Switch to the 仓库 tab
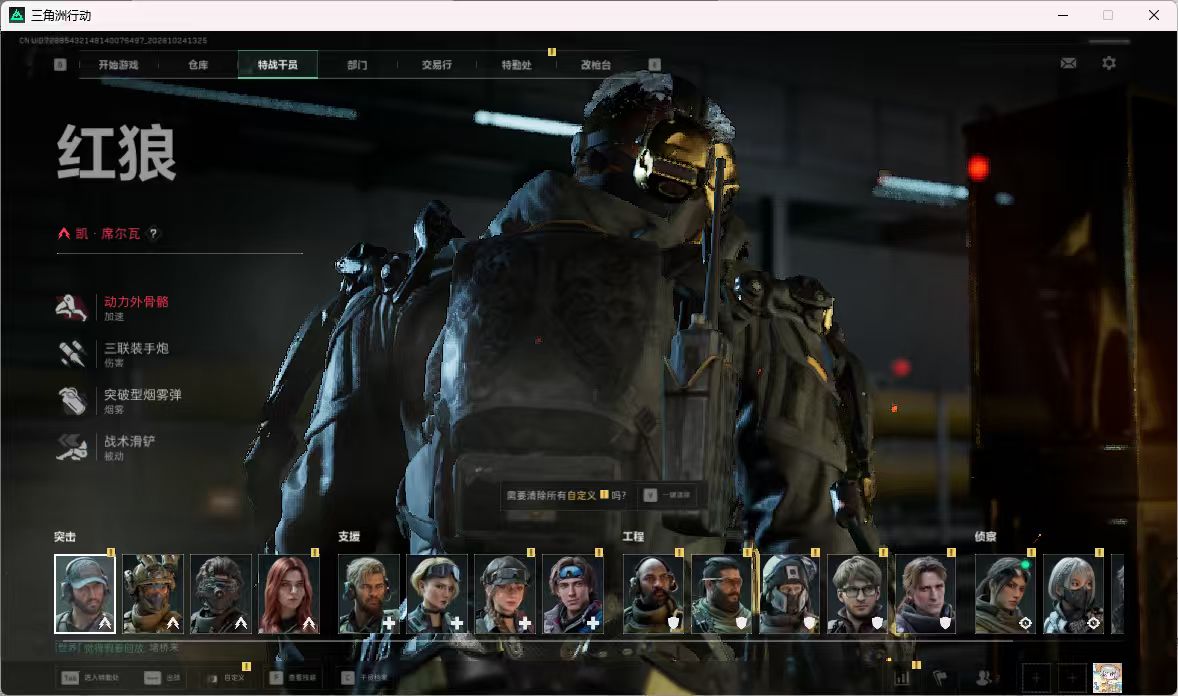Viewport: 1178px width, 696px height. click(x=198, y=65)
